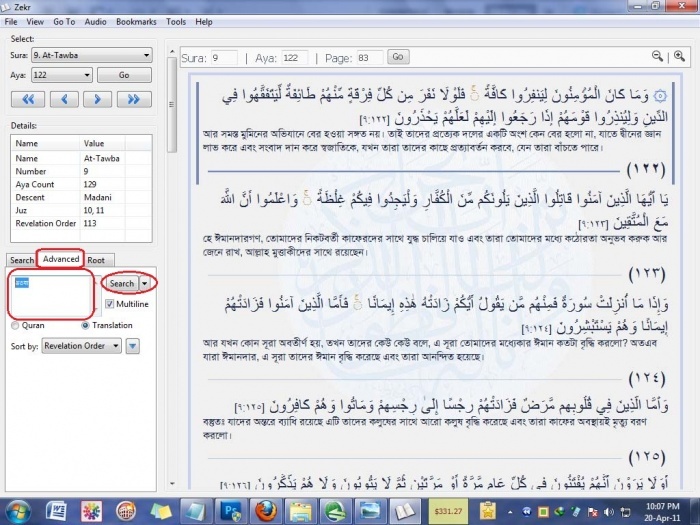700x525 pixels.
Task: Switch to the Root search tab
Action: (96, 260)
